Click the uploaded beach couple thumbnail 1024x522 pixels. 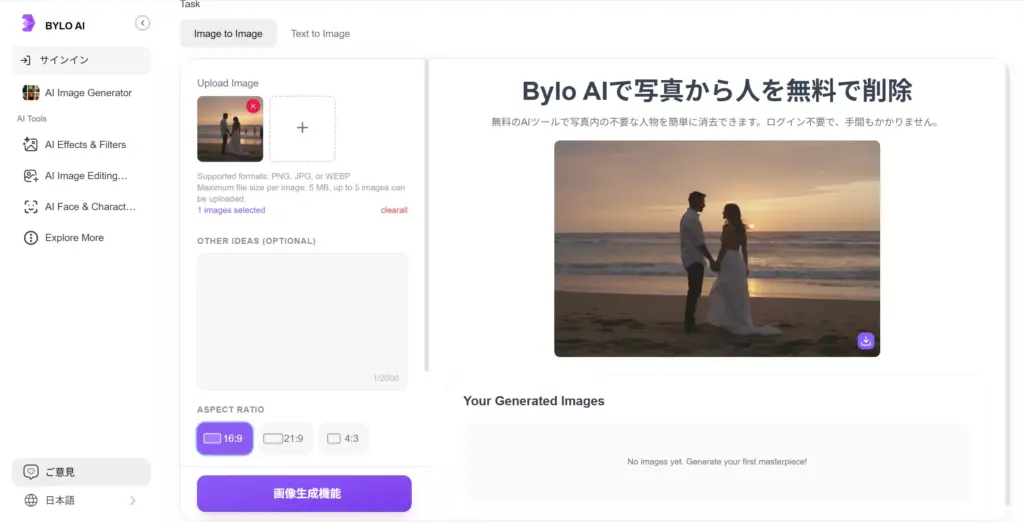click(230, 129)
